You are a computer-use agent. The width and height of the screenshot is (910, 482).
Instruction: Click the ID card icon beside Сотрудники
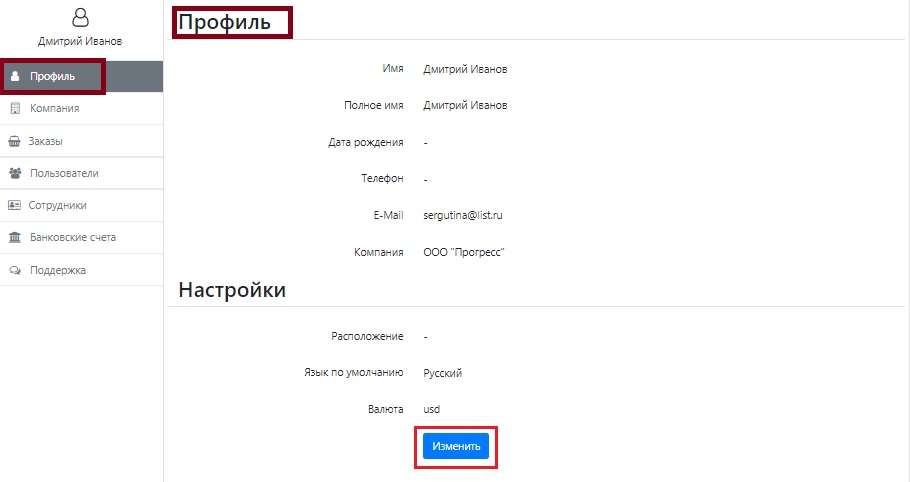pyautogui.click(x=14, y=205)
